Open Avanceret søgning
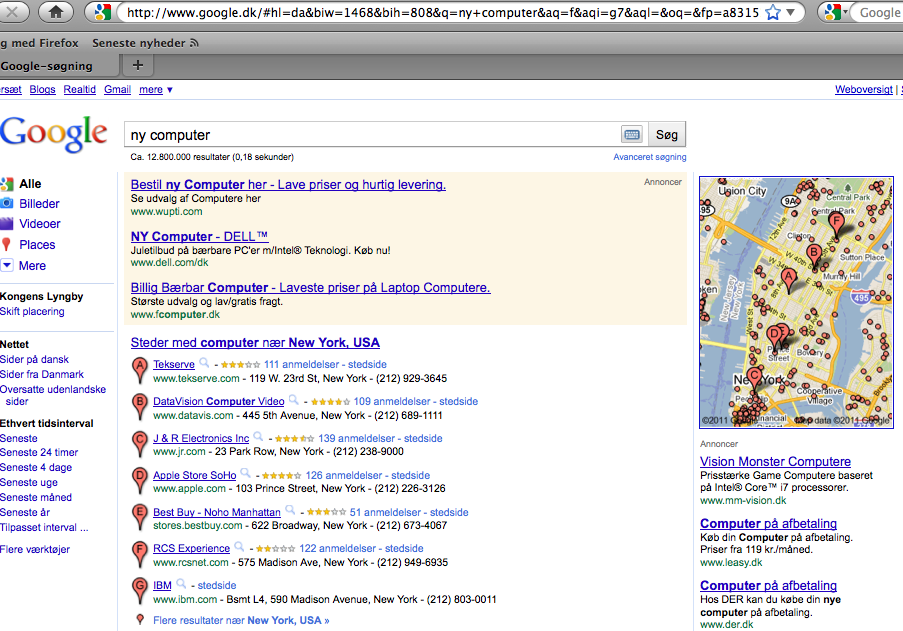The height and width of the screenshot is (631, 903). (x=650, y=157)
